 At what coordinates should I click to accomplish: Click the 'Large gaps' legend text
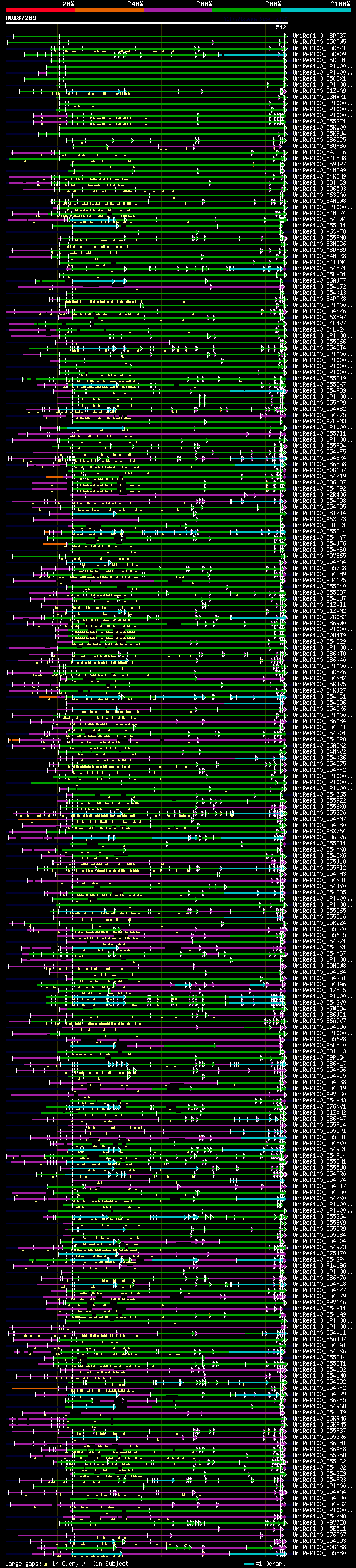coord(24,1564)
